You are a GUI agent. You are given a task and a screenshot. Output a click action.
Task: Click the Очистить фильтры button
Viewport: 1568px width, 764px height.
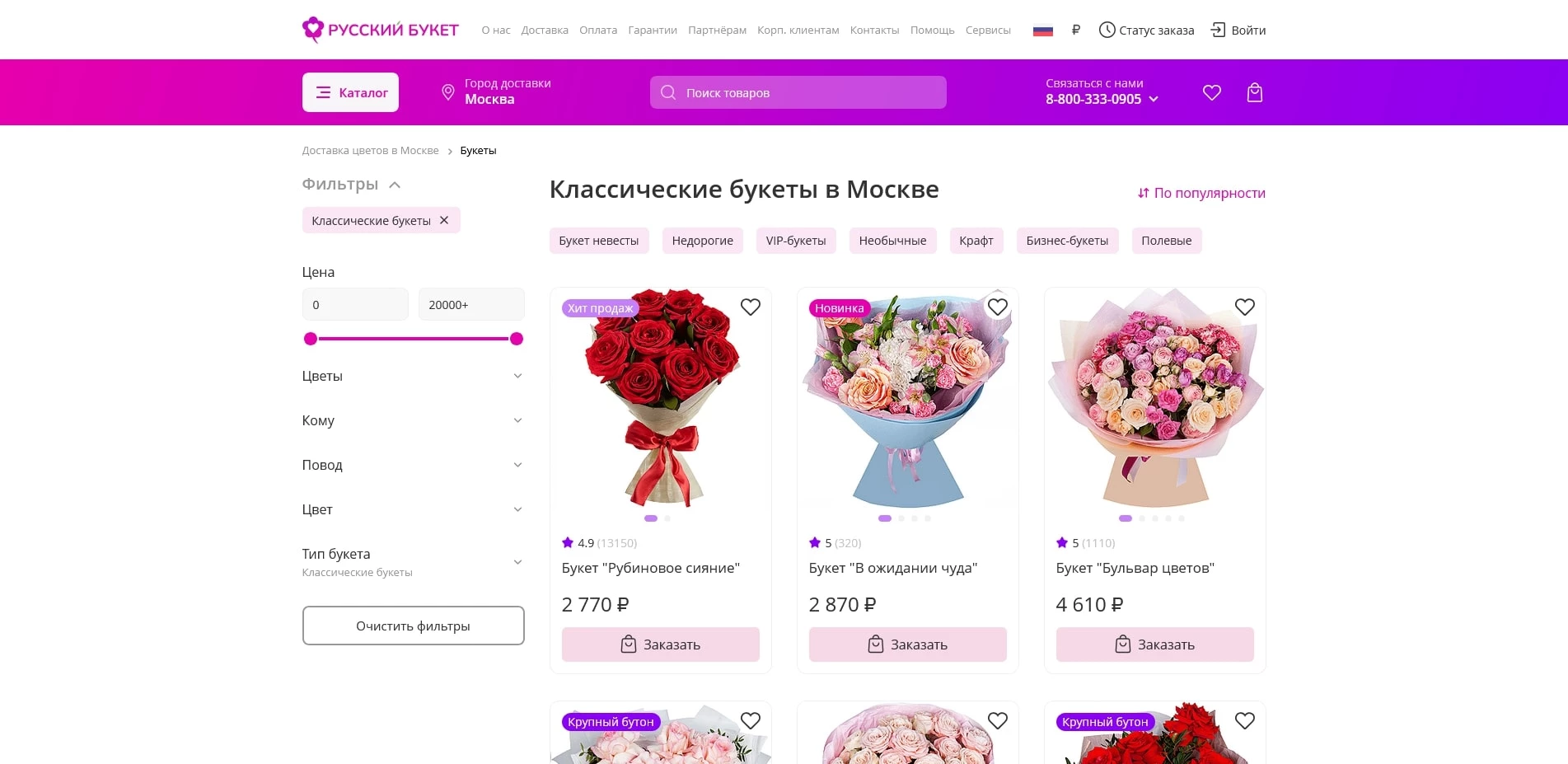(413, 626)
